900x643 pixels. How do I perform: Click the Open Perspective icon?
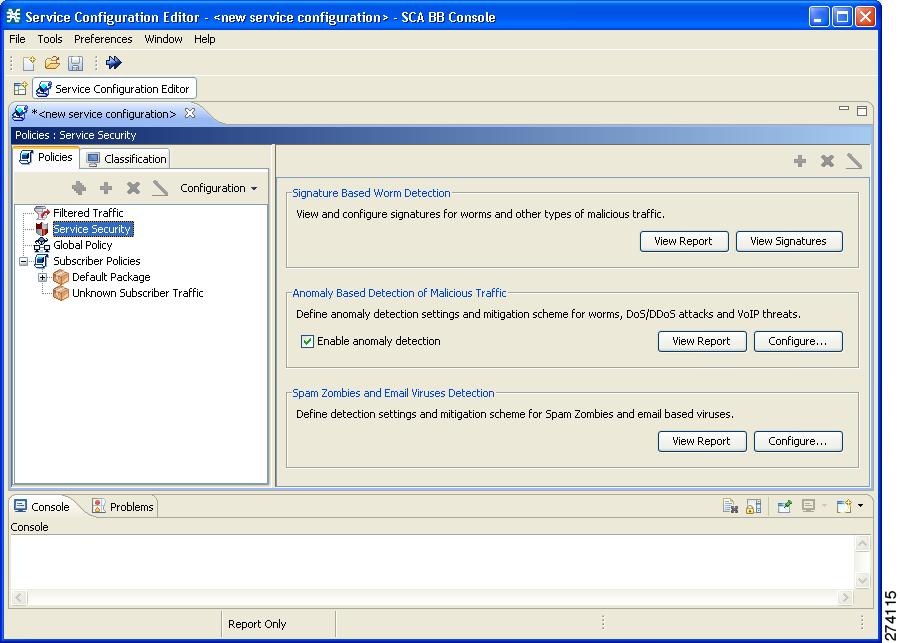pyautogui.click(x=20, y=89)
